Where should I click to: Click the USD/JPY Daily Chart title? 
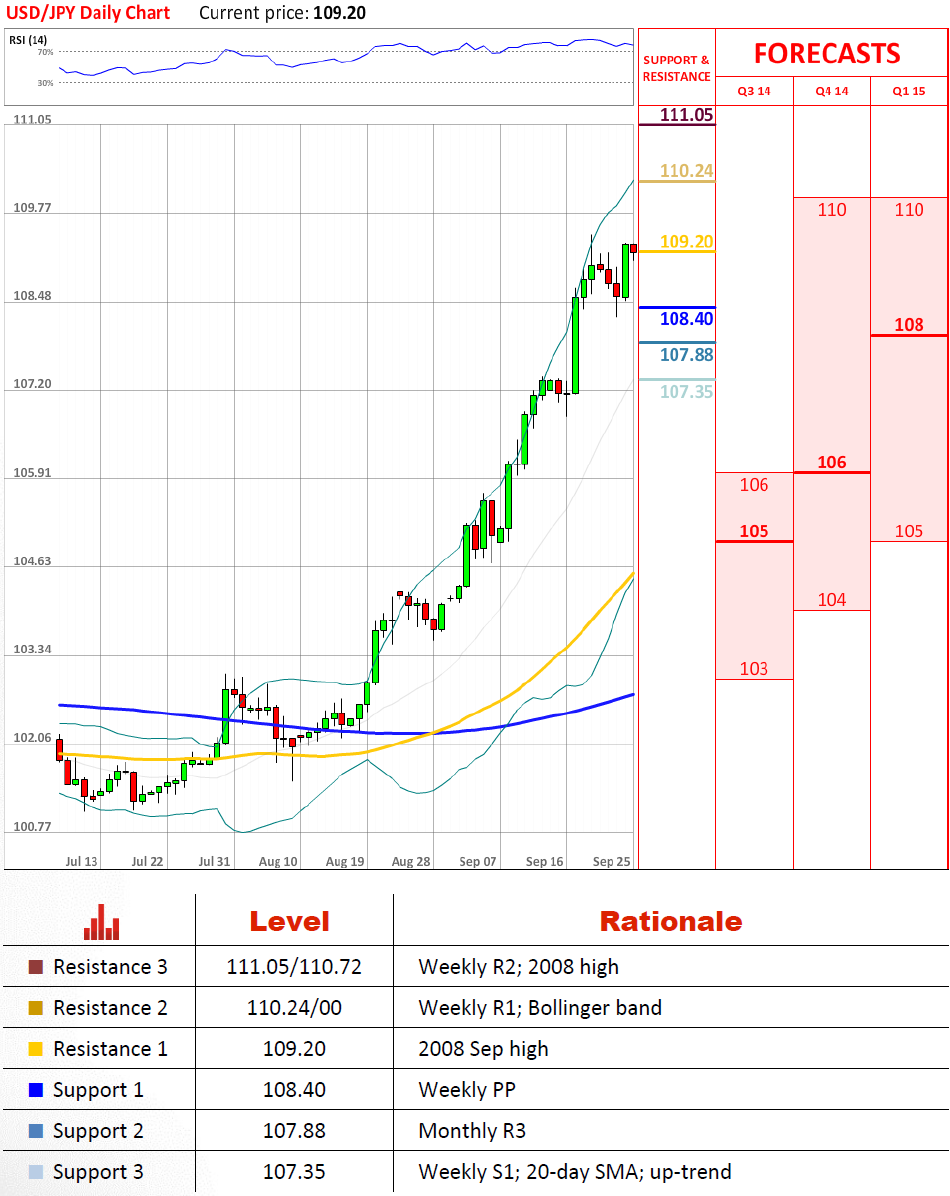pyautogui.click(x=89, y=13)
